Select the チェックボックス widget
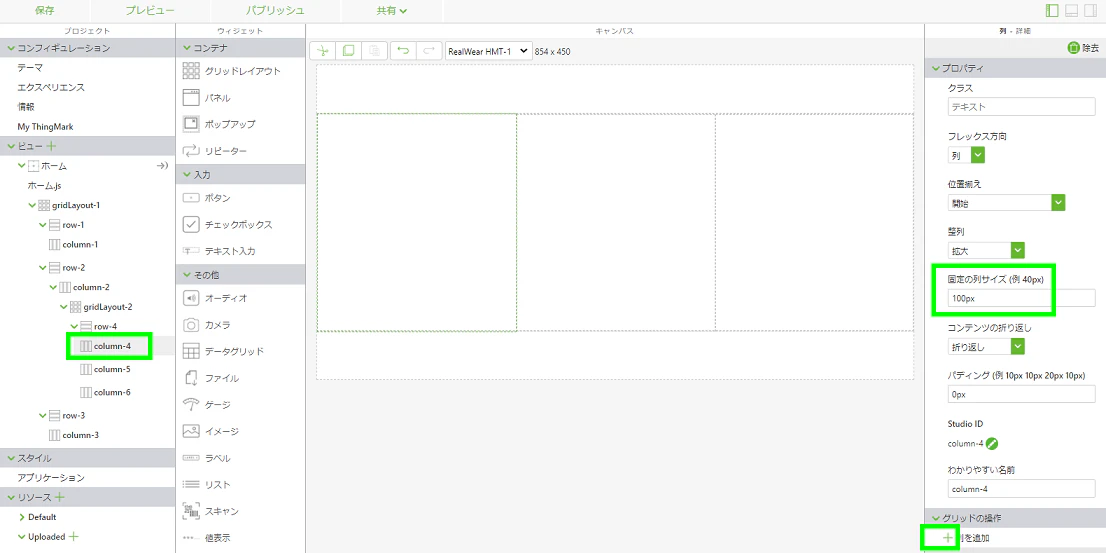The image size is (1106, 553). coord(227,225)
